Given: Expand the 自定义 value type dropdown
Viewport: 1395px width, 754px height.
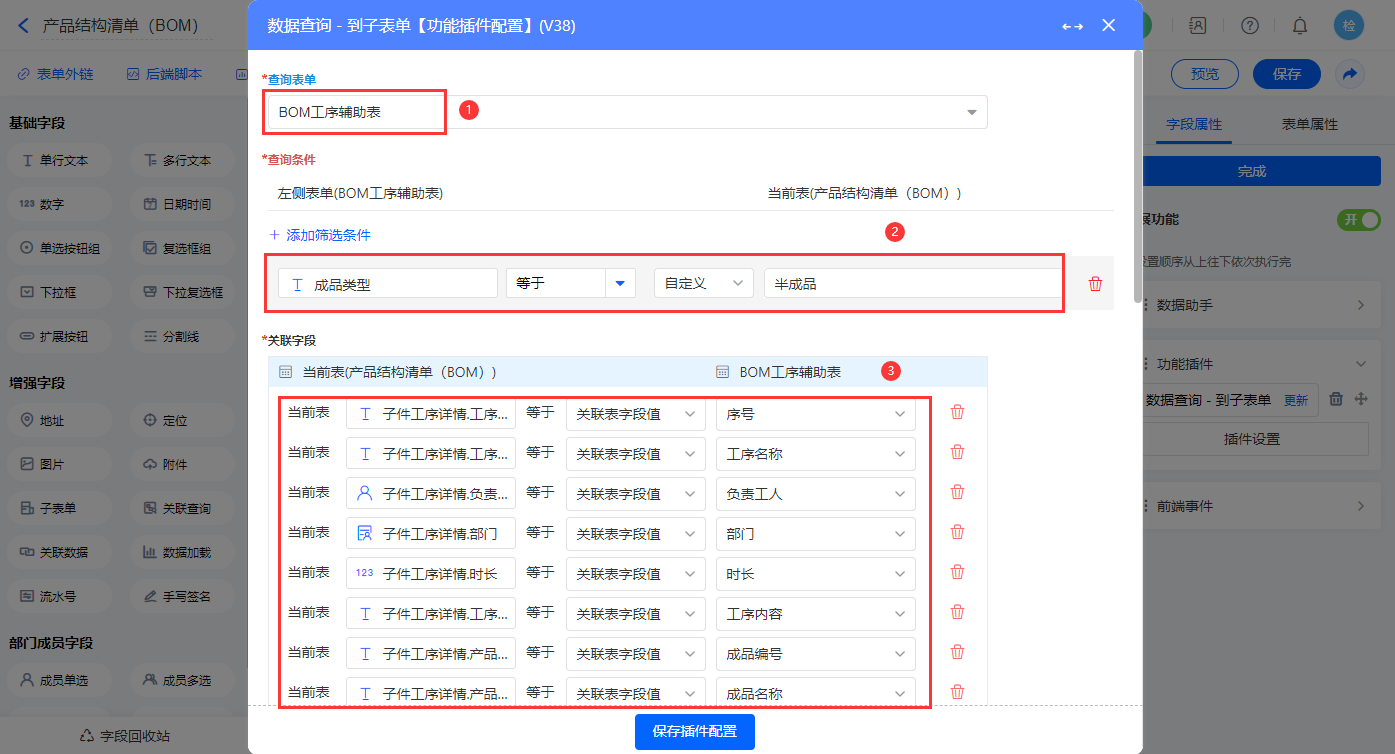Looking at the screenshot, I should (703, 284).
